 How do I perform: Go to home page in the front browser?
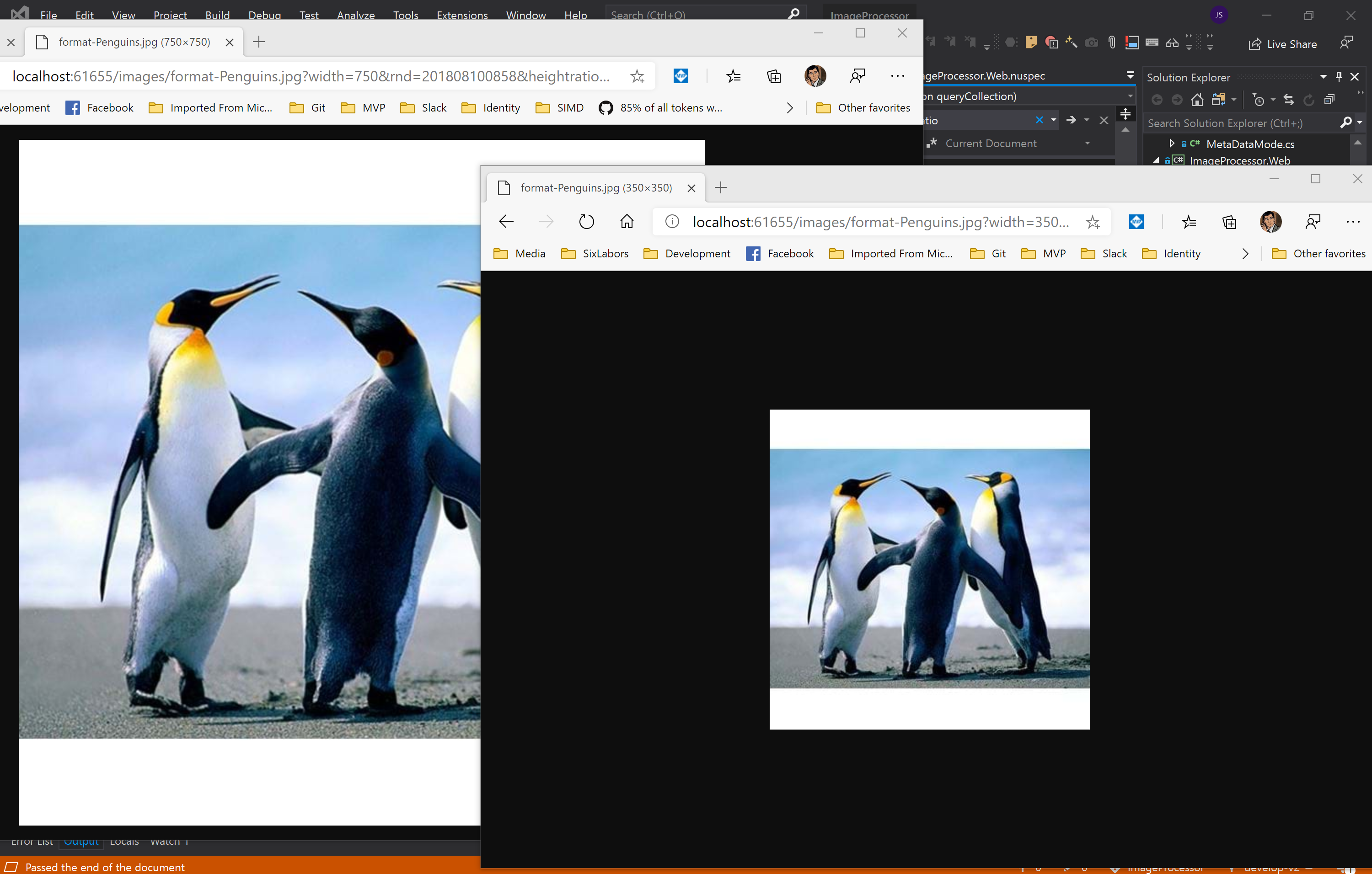[x=627, y=222]
